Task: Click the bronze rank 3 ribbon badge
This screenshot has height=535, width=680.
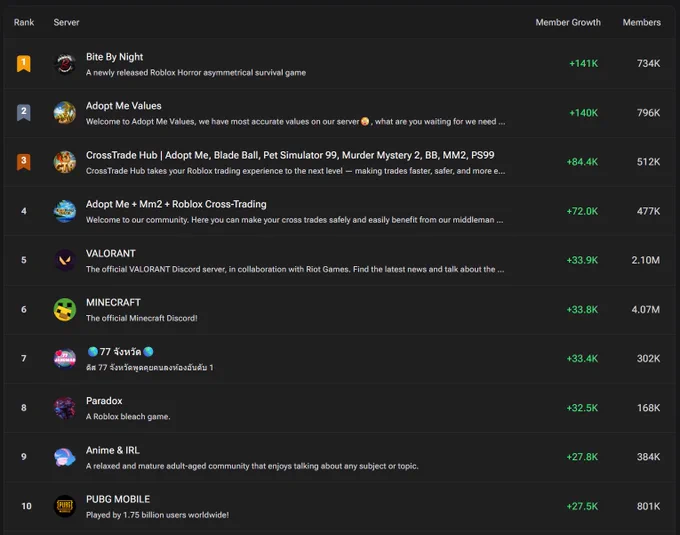Action: click(24, 162)
